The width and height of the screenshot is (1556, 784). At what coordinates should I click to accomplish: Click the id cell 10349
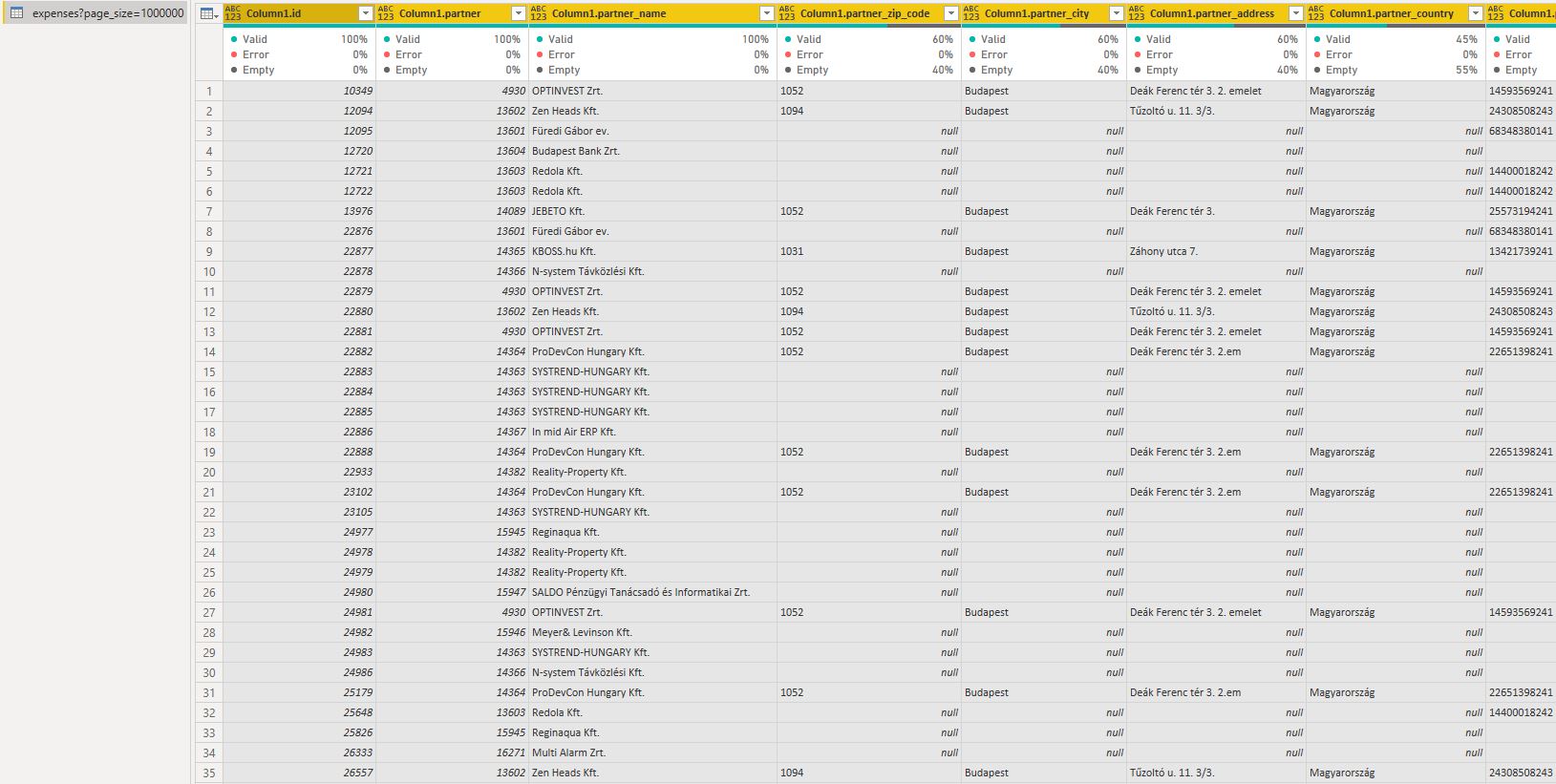299,91
